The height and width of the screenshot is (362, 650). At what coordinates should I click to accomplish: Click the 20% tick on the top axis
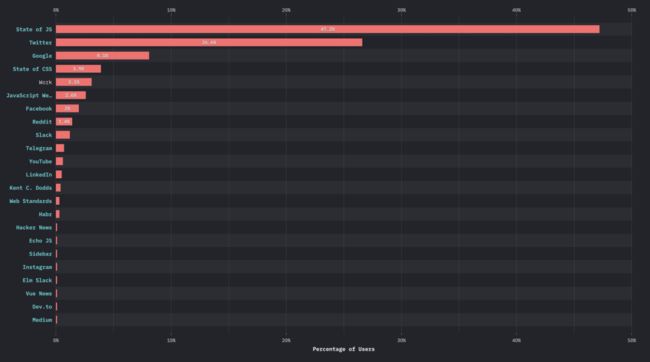[x=286, y=10]
